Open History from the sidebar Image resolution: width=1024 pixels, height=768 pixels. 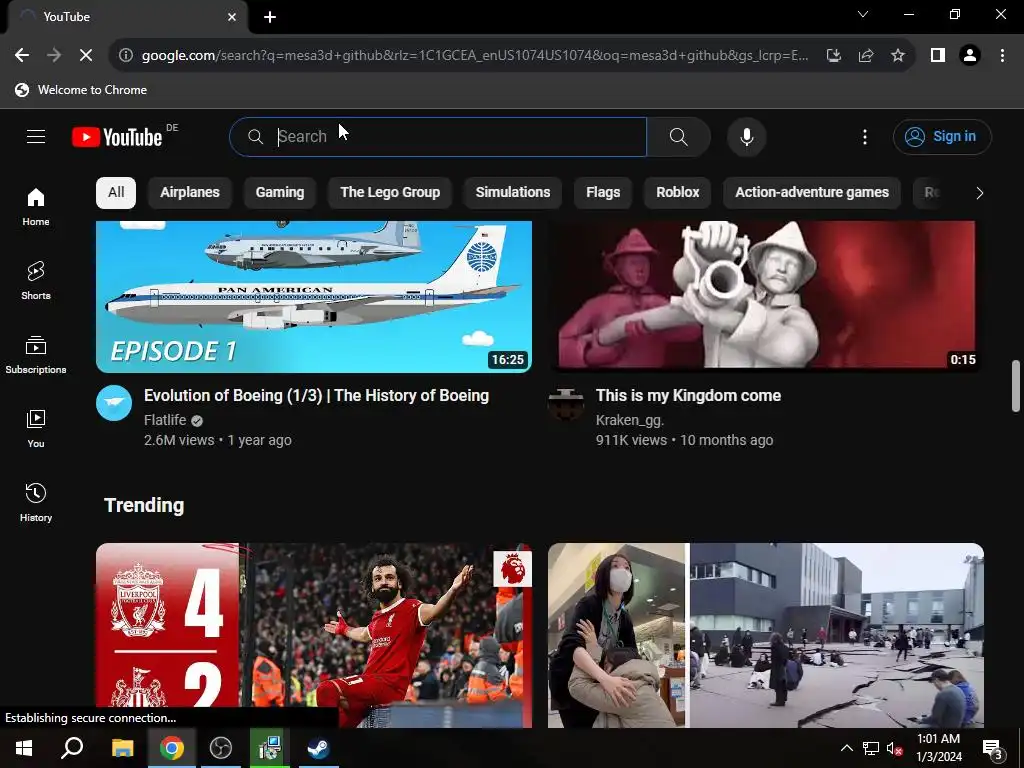point(36,502)
